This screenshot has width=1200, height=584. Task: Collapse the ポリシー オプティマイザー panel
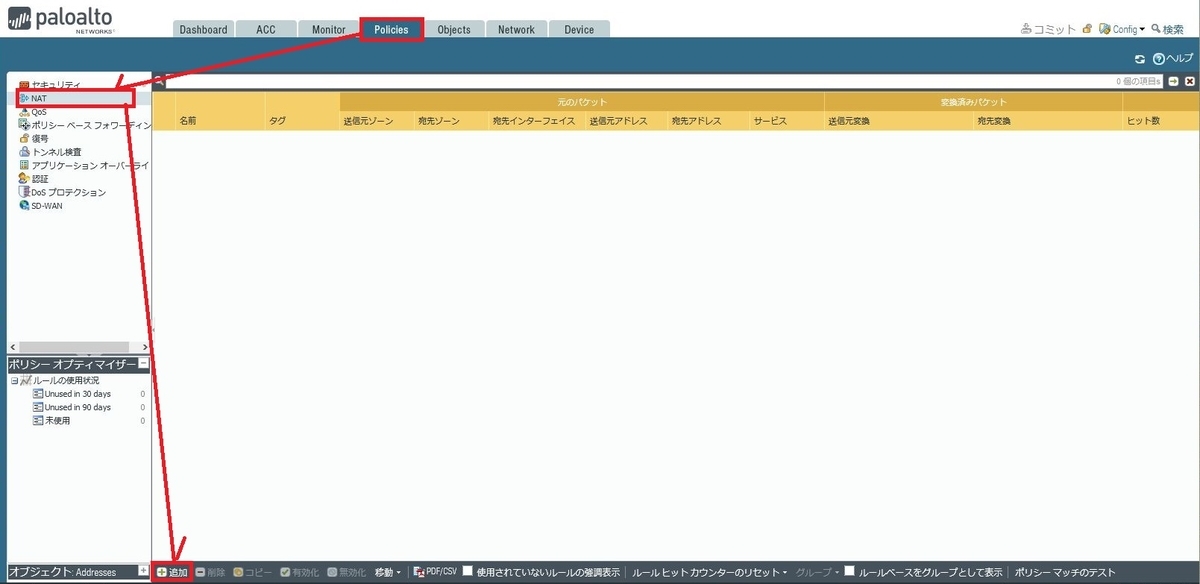coord(144,364)
